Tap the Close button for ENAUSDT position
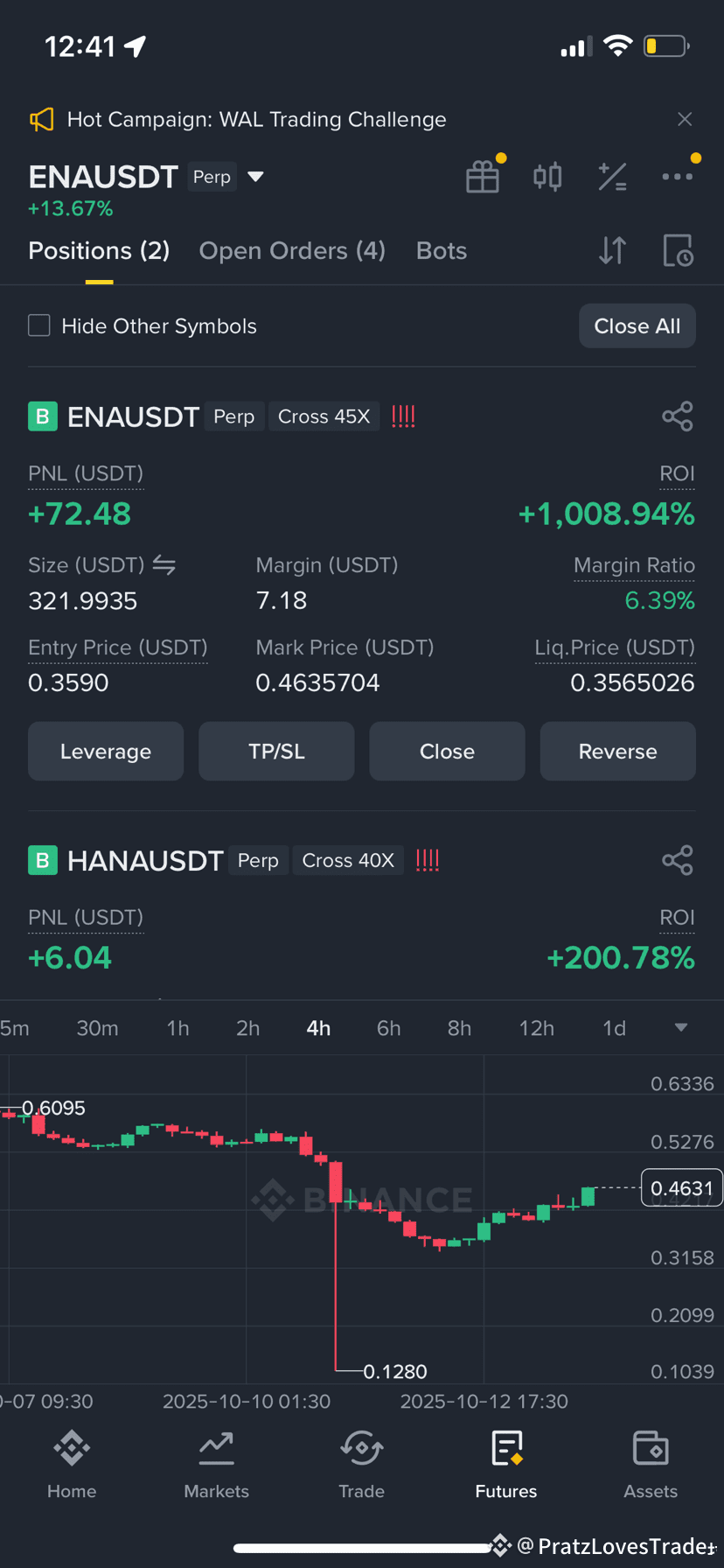This screenshot has width=724, height=1568. click(447, 752)
